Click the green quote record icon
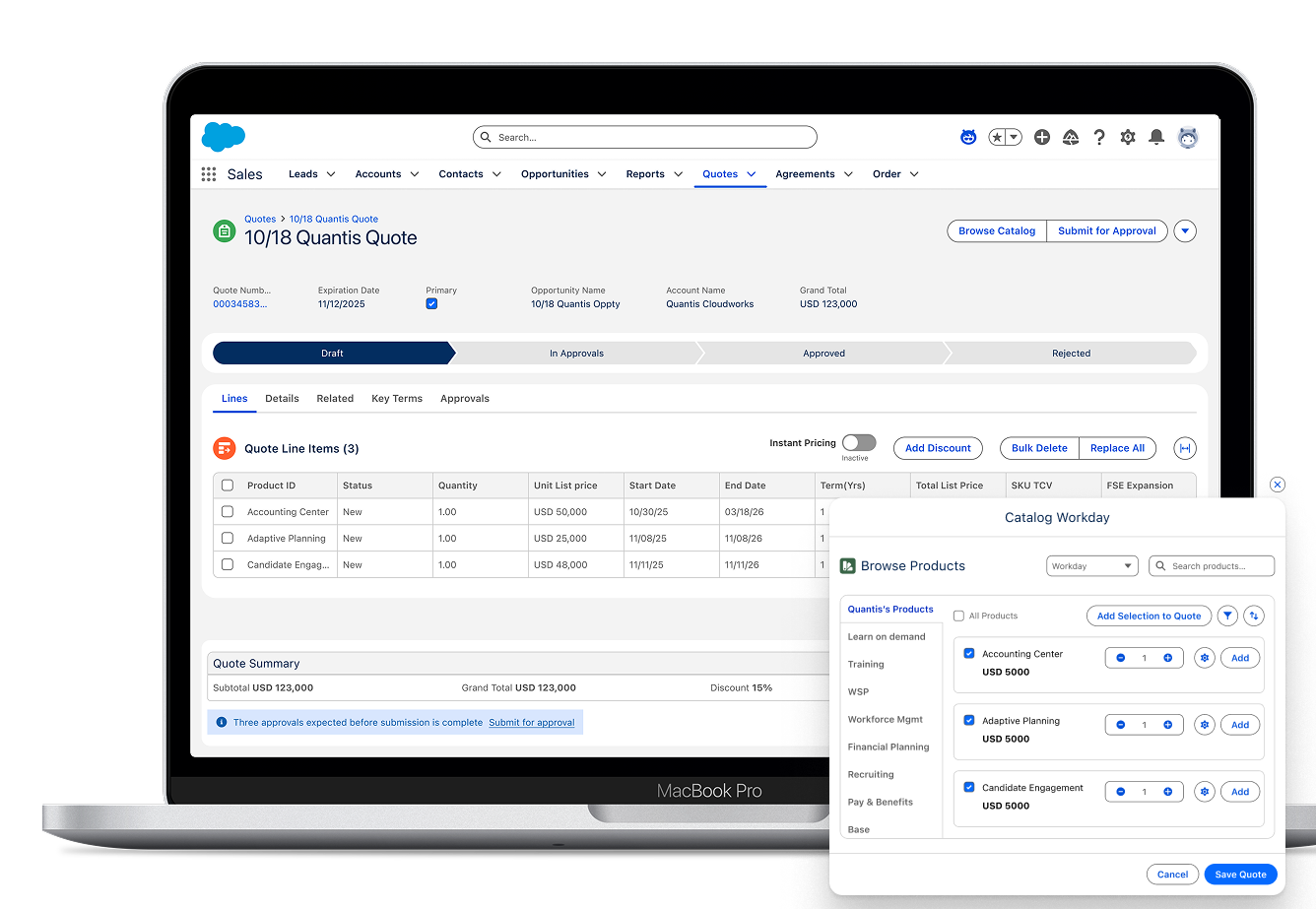Screen dimensions: 1316x909 tap(225, 231)
